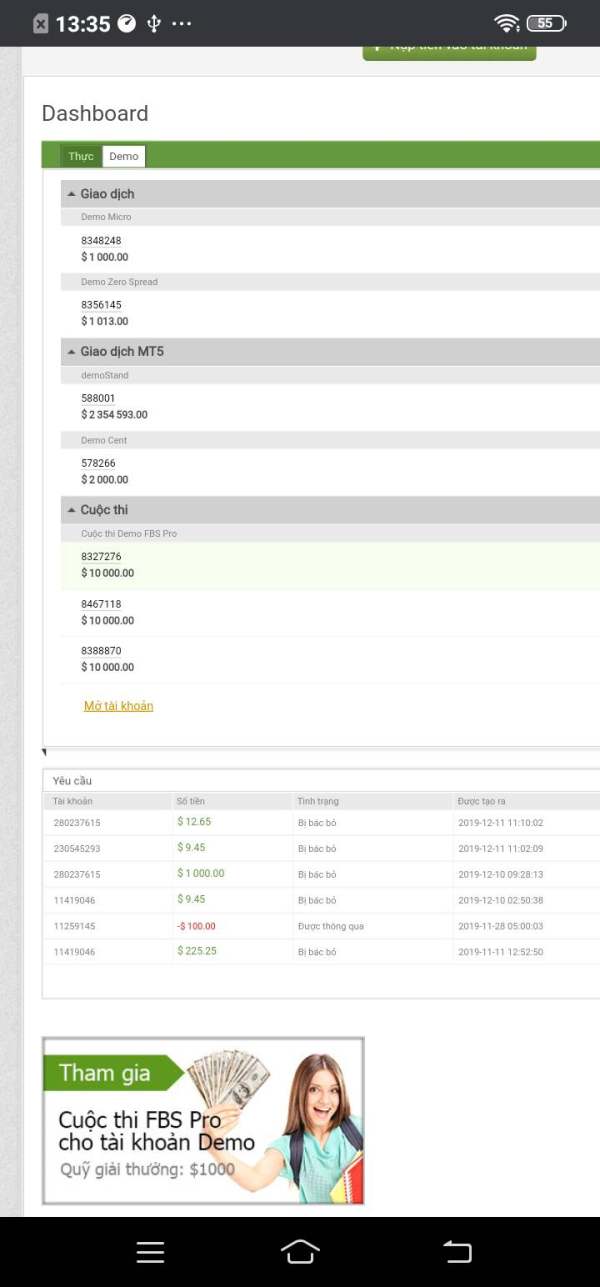Image resolution: width=600 pixels, height=1287 pixels.
Task: Open Demo Zero Spread account 8356145
Action: point(101,305)
